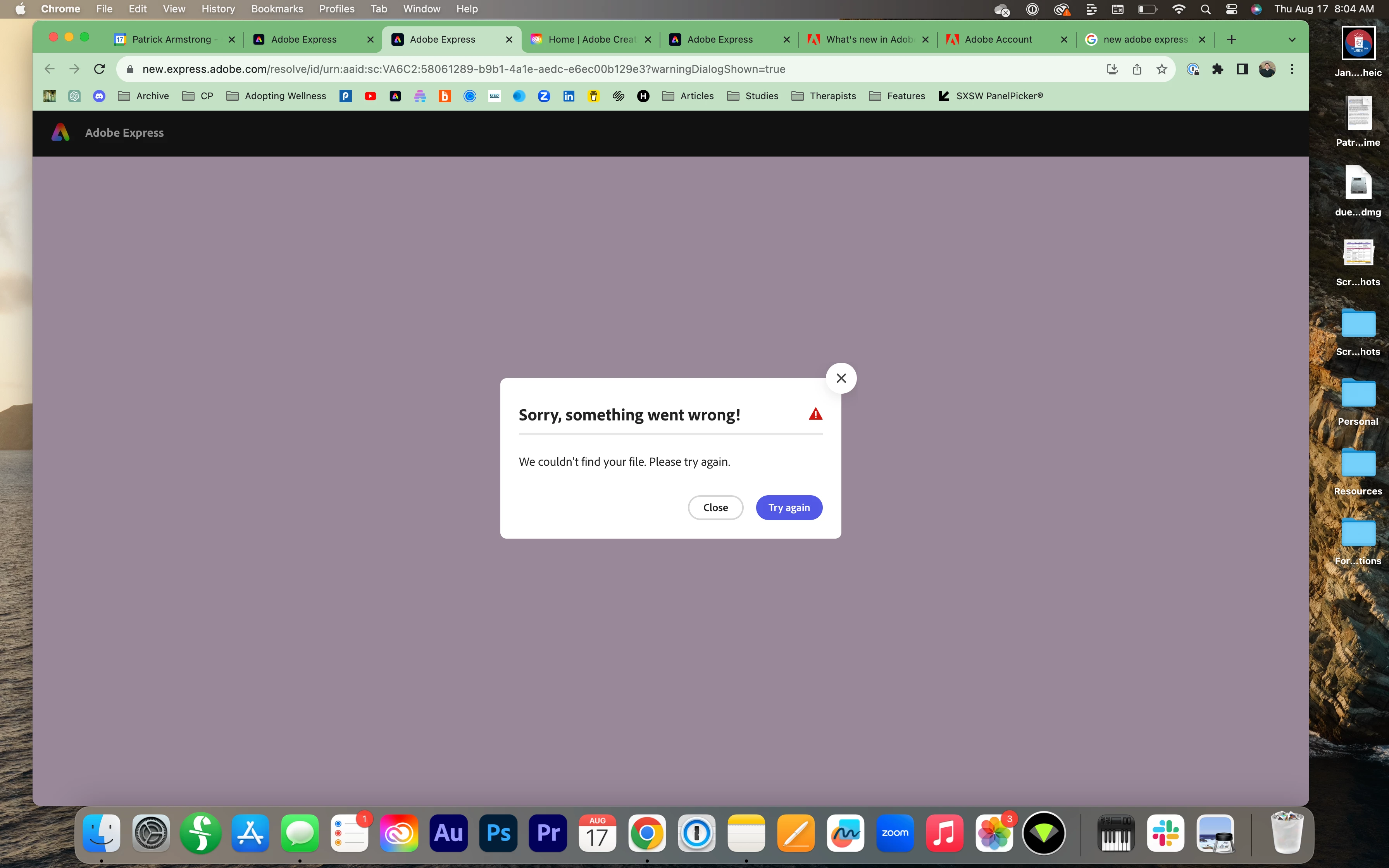The image size is (1389, 868).
Task: Open the Articles bookmarks folder
Action: click(688, 96)
